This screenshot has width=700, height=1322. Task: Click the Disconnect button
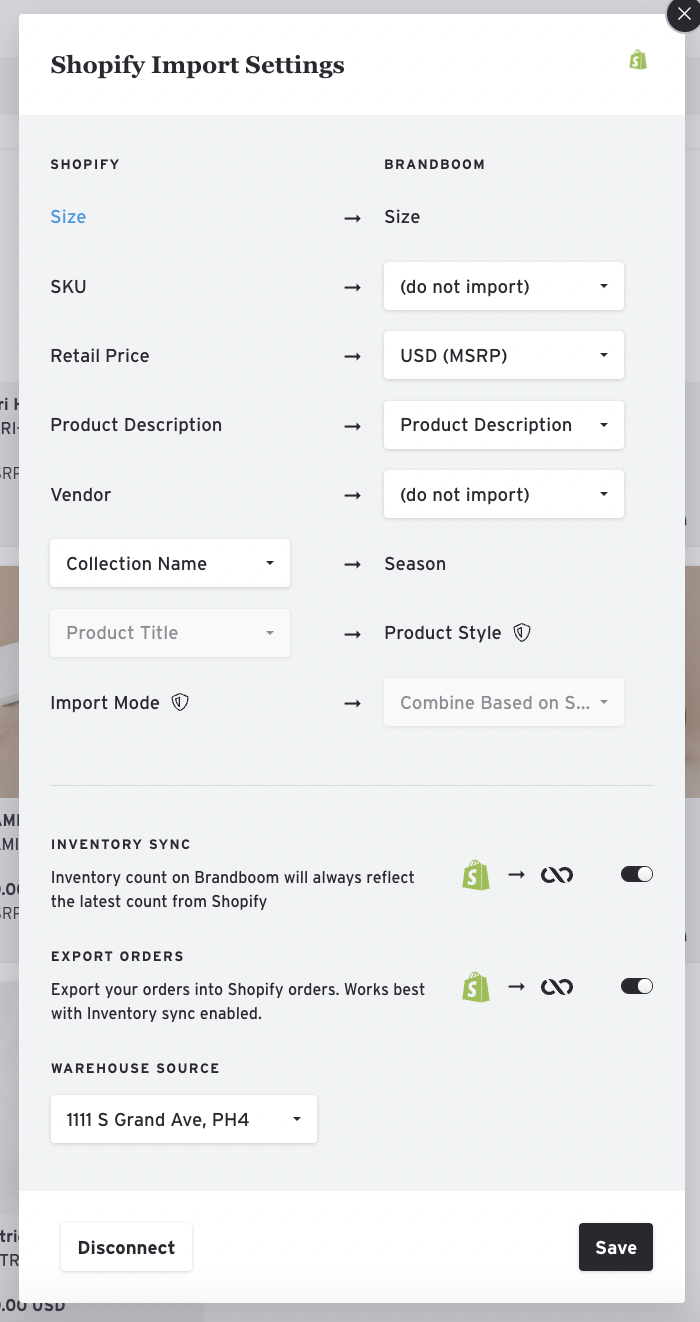[x=126, y=1247]
